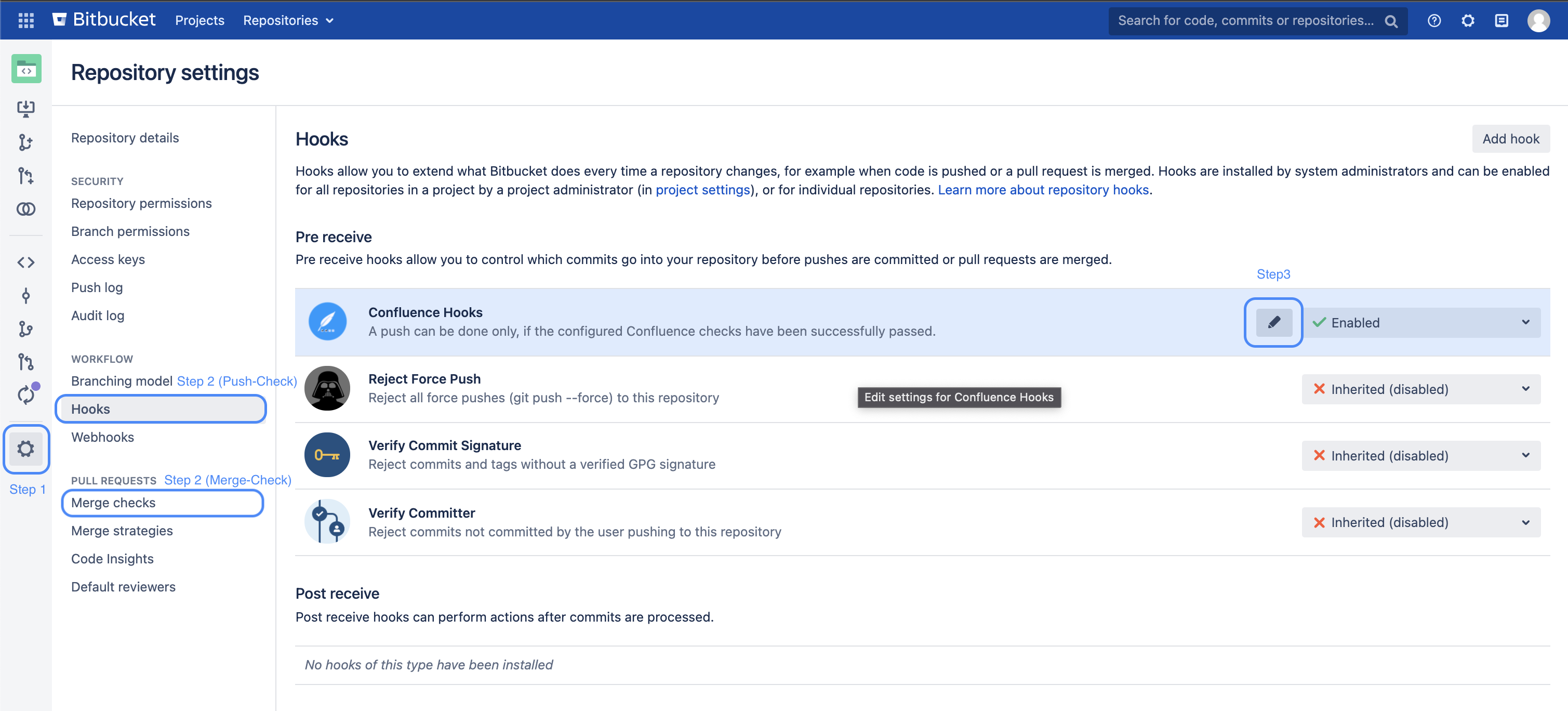Click the Commits icon in sidebar
1568x711 pixels.
[x=25, y=296]
